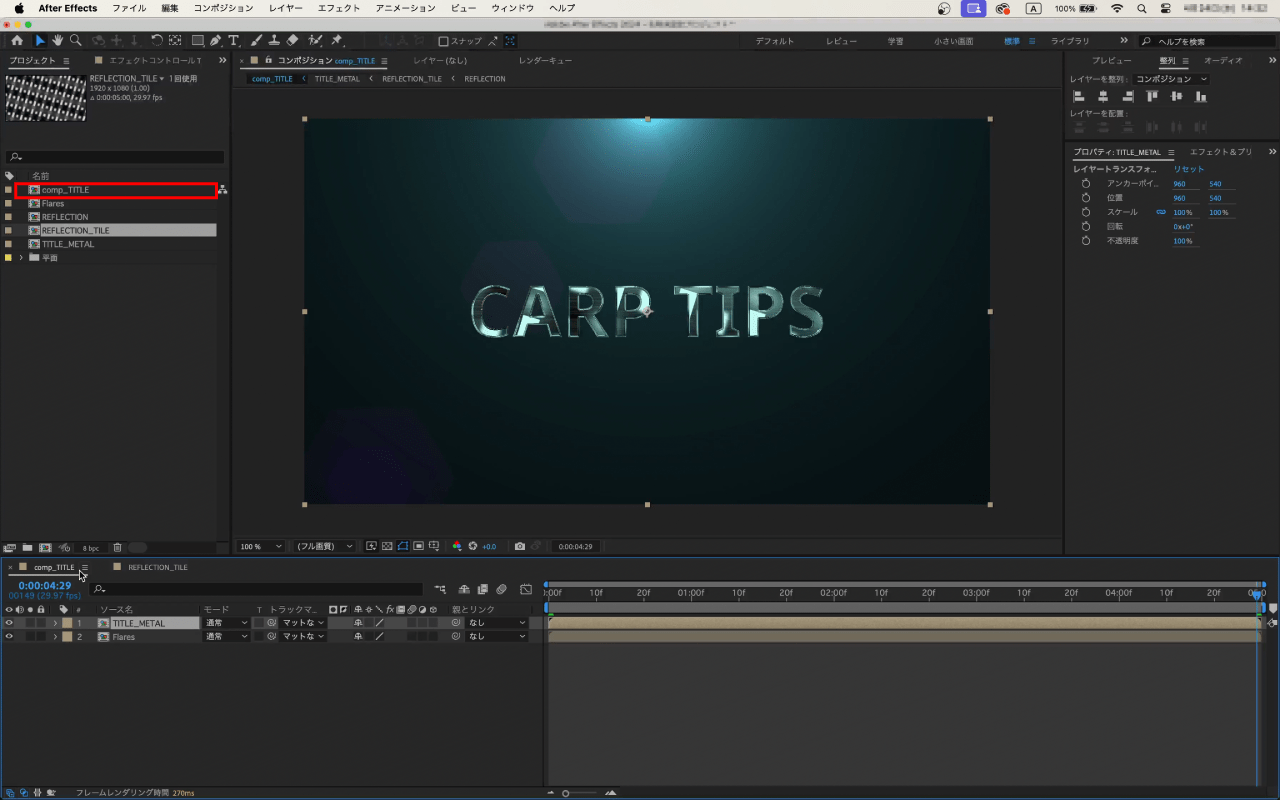This screenshot has width=1280, height=800.
Task: Create new composition icon in Project panel
Action: tap(45, 548)
